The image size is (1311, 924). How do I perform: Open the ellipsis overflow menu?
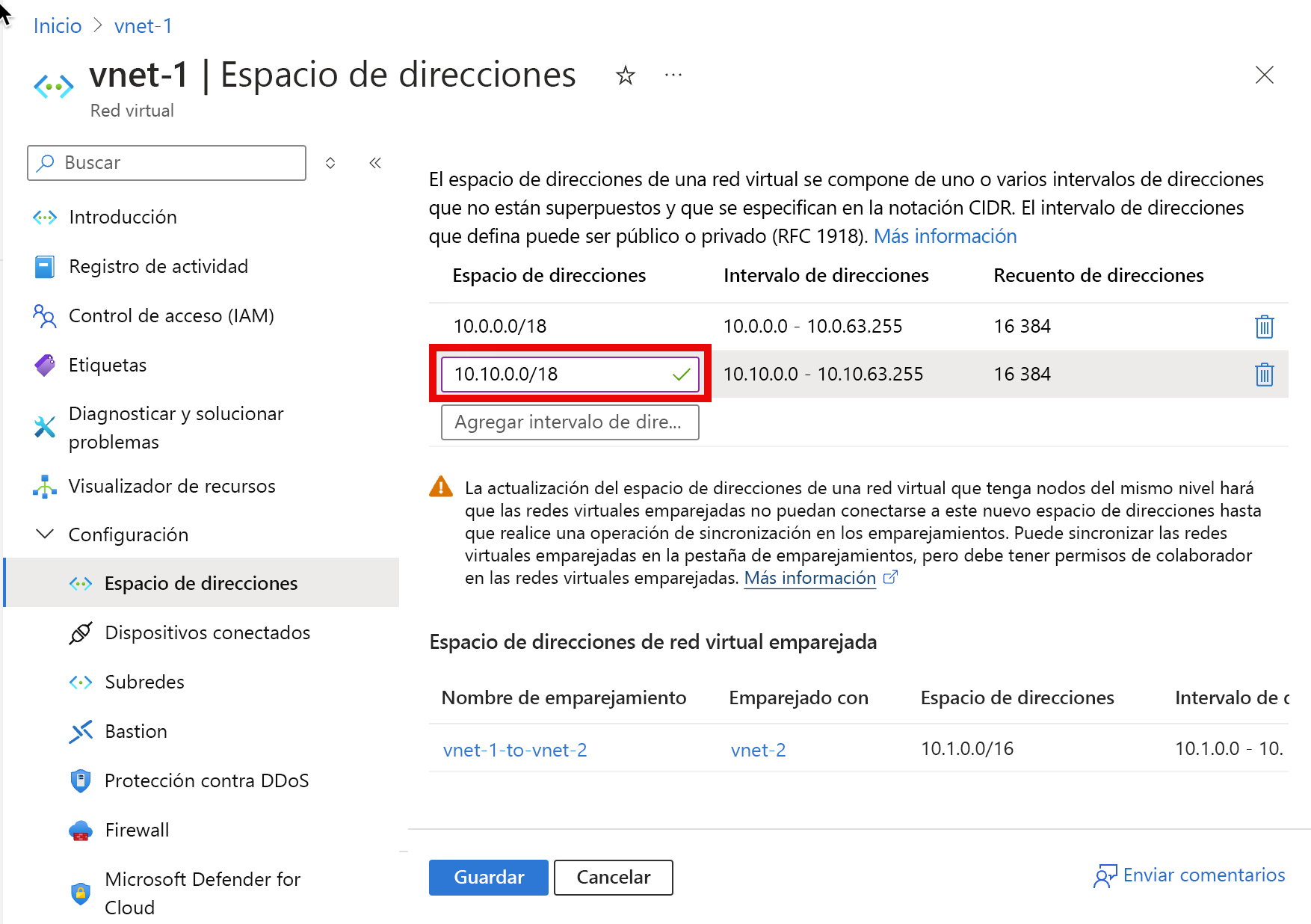point(672,75)
